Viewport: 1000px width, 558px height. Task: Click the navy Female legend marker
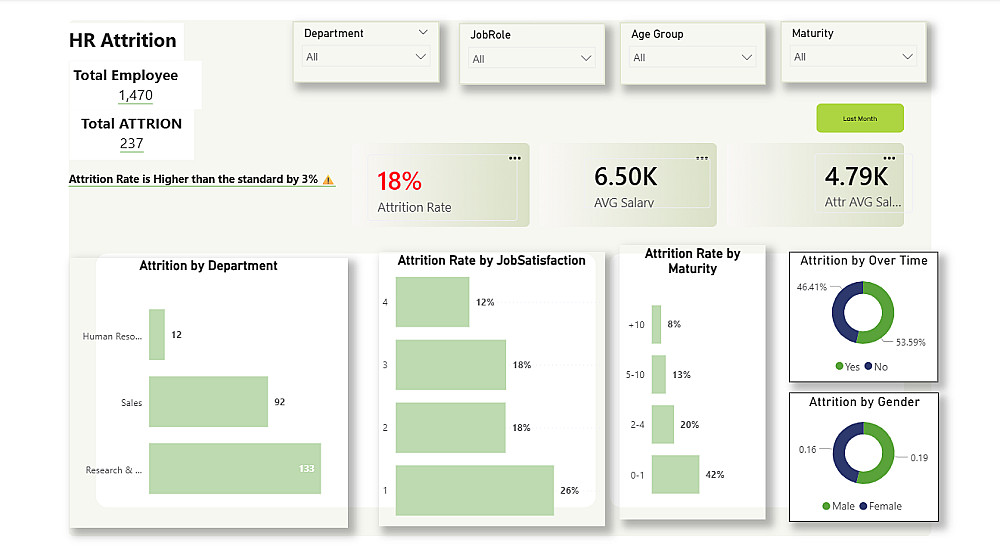(863, 506)
